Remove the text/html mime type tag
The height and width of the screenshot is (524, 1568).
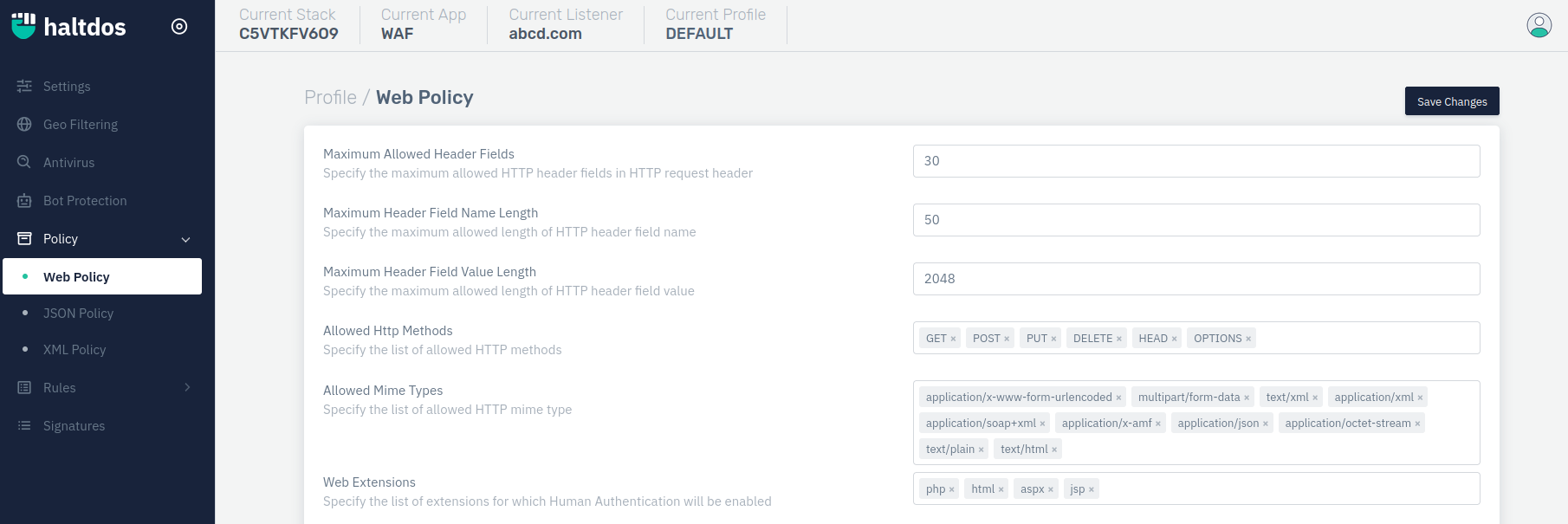[x=1054, y=450]
